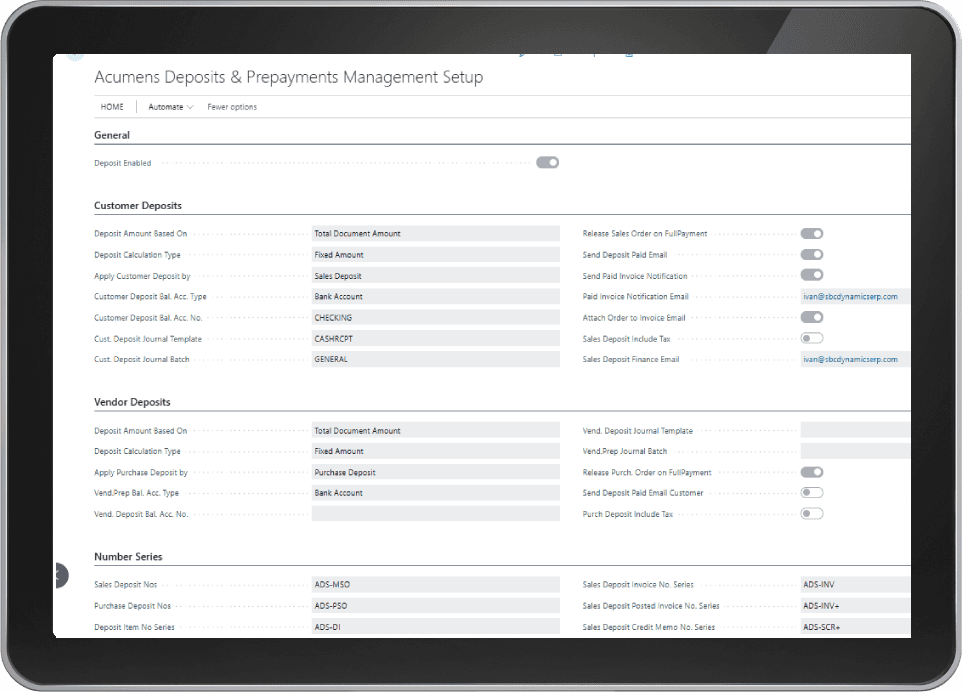963x692 pixels.
Task: Collapse the Vendor Deposits section header
Action: (x=132, y=402)
